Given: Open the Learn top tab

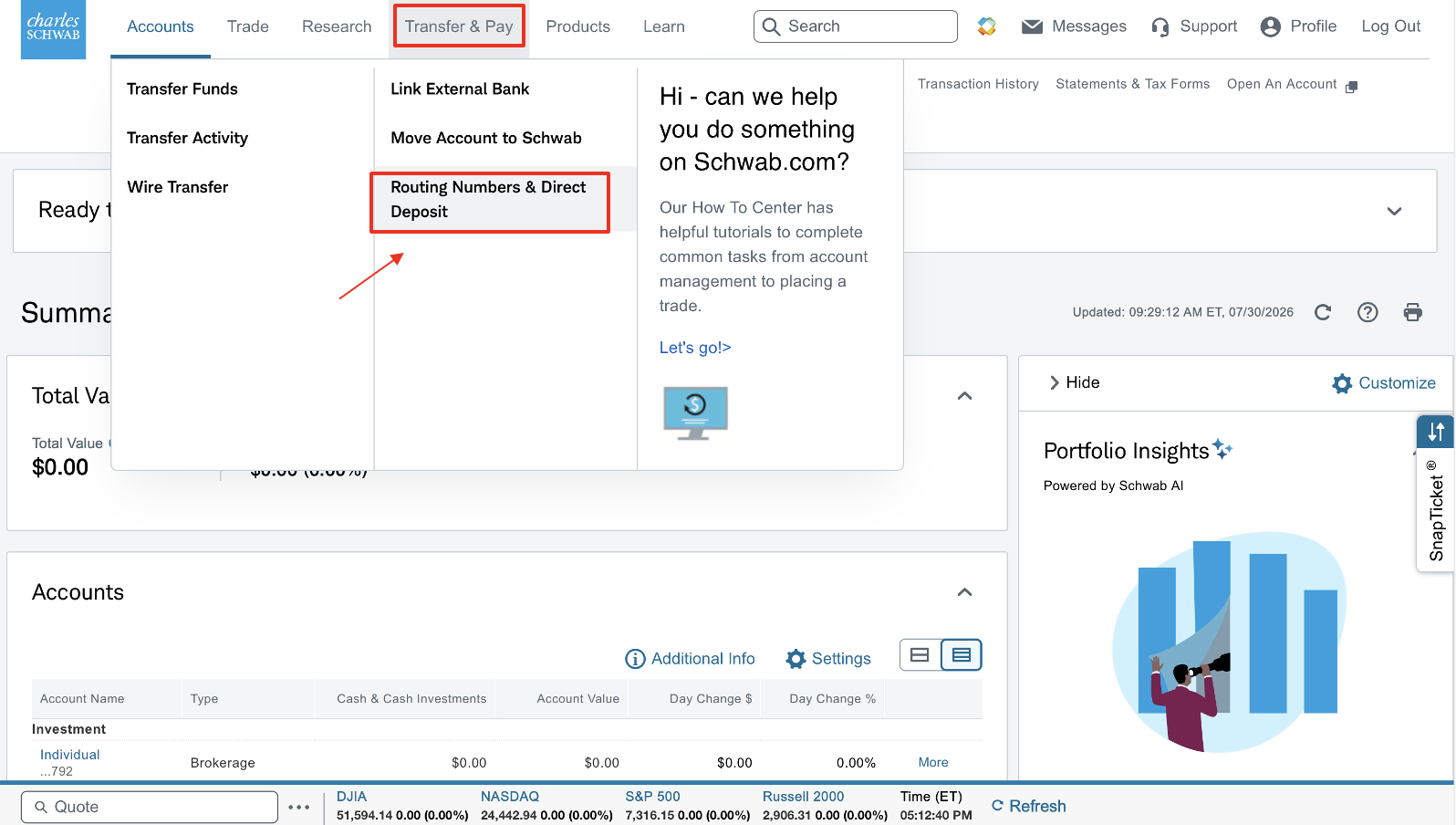Looking at the screenshot, I should pyautogui.click(x=664, y=26).
